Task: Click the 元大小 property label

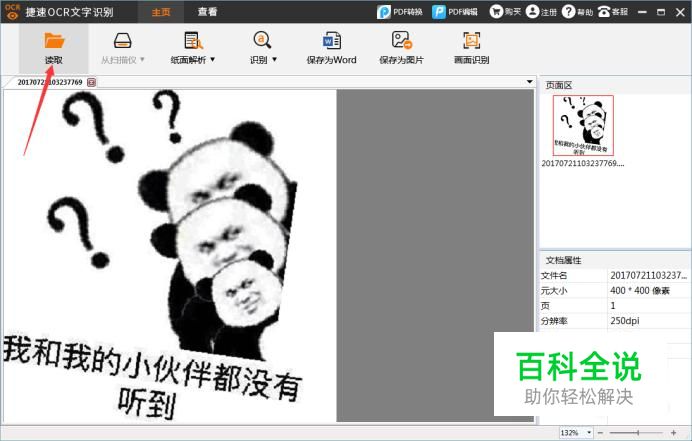Action: tap(554, 291)
